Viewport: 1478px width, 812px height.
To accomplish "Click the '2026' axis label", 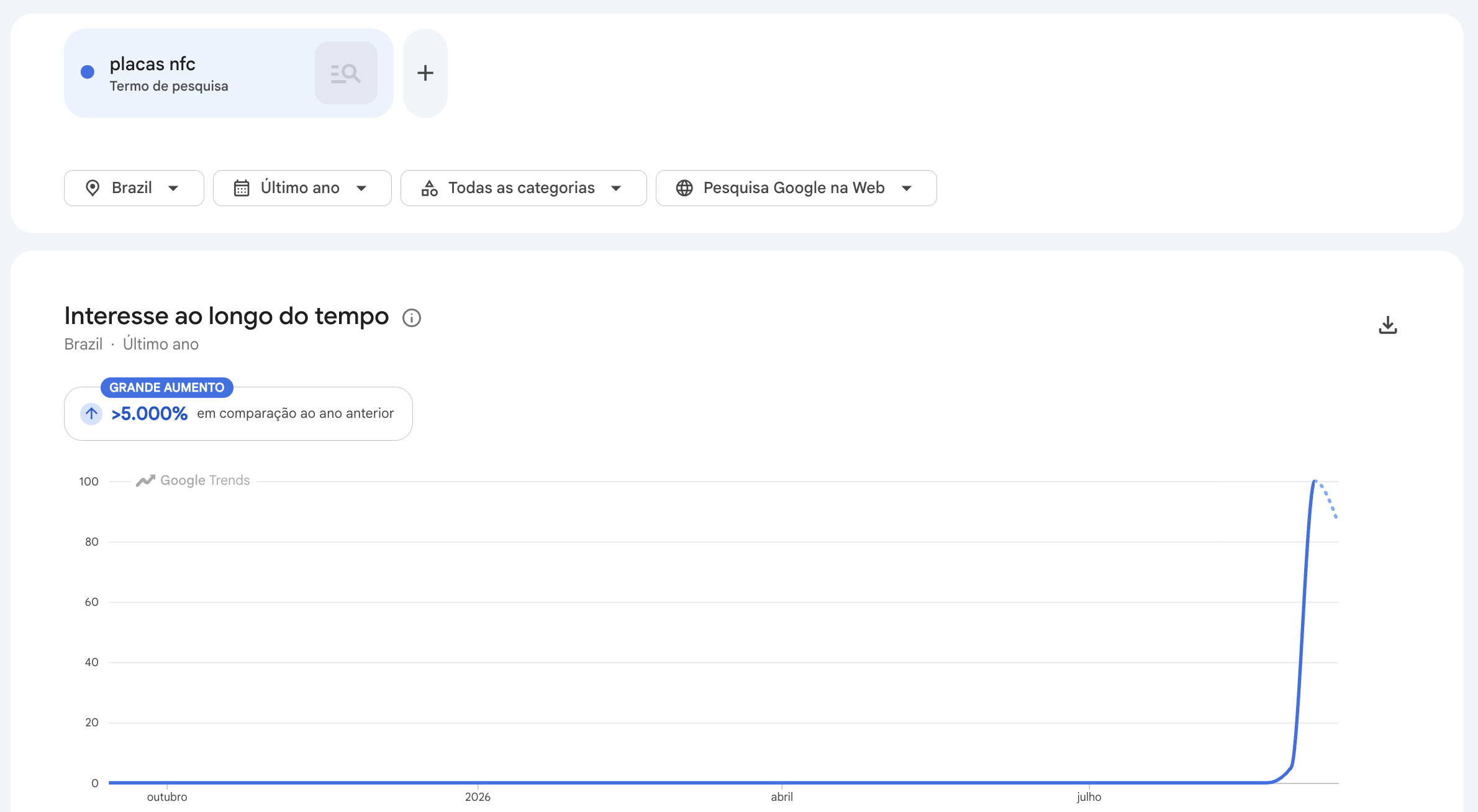I will [x=478, y=797].
